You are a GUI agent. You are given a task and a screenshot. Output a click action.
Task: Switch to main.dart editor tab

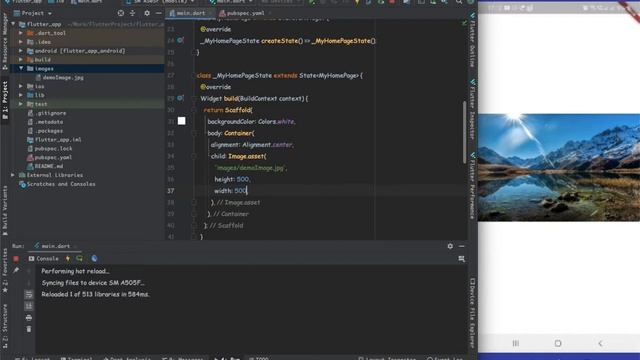click(190, 13)
